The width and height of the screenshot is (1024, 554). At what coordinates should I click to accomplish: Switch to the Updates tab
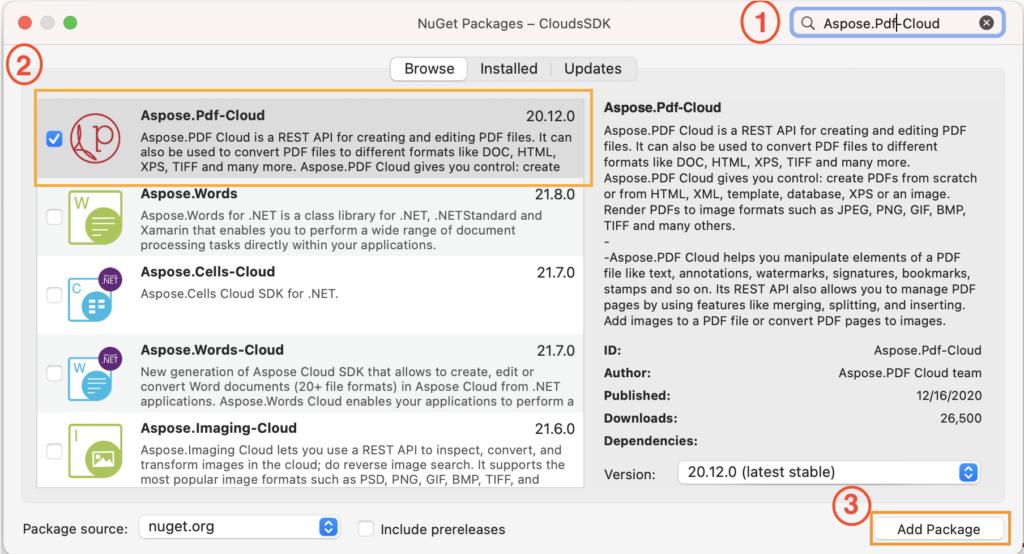(x=592, y=69)
